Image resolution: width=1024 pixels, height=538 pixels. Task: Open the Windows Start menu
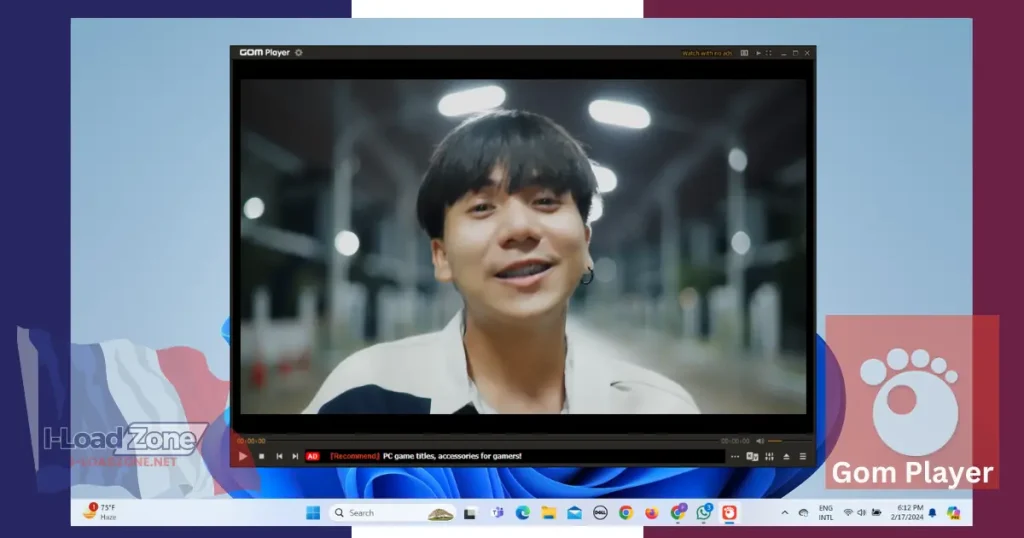313,513
